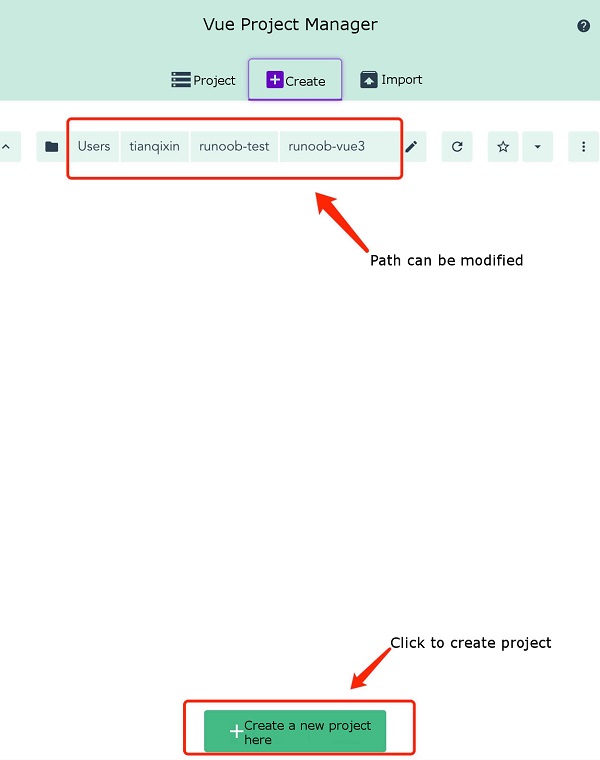
Task: Navigate to the Users path segment
Action: [94, 147]
